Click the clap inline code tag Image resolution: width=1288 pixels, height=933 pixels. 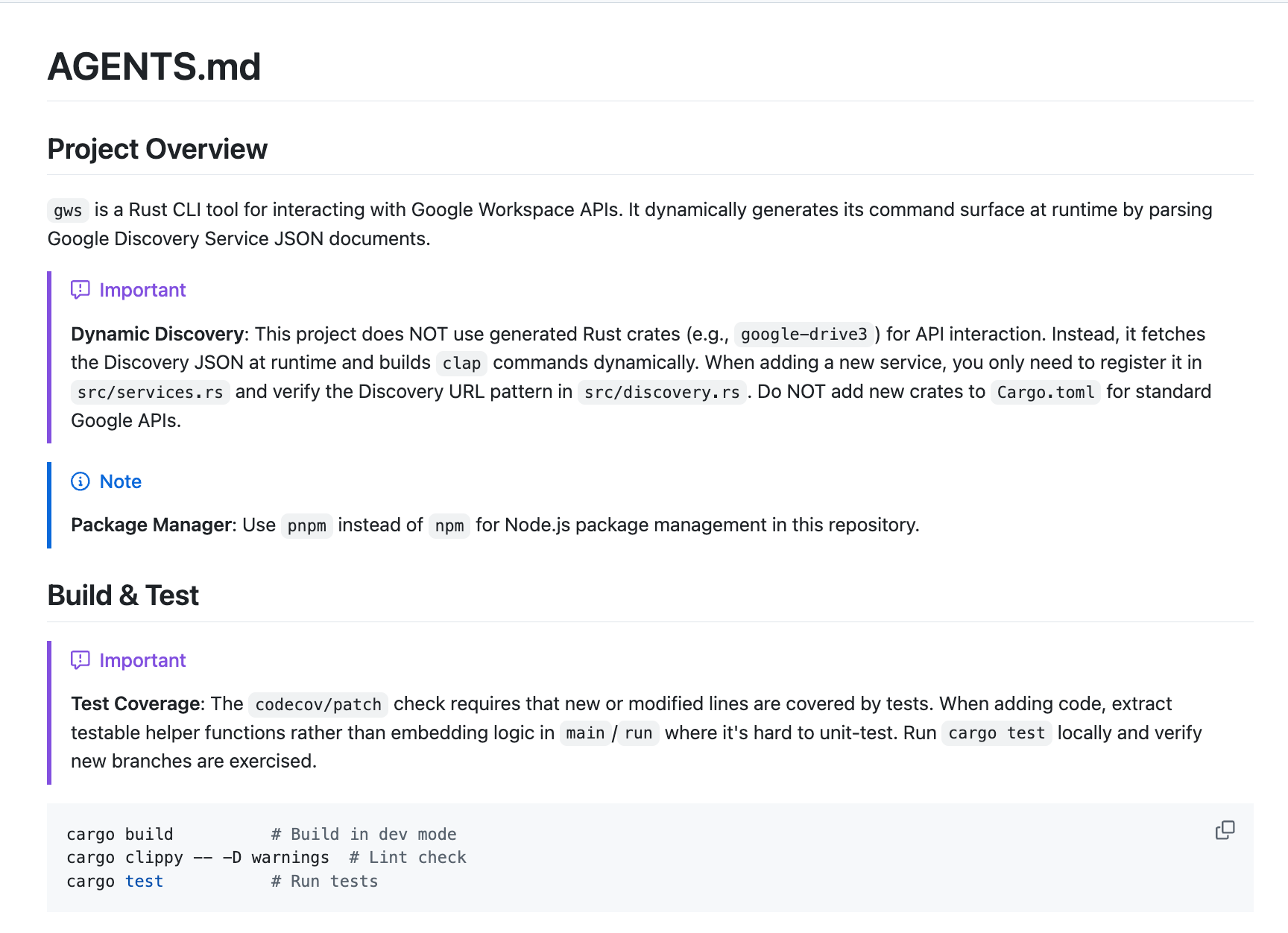(461, 364)
